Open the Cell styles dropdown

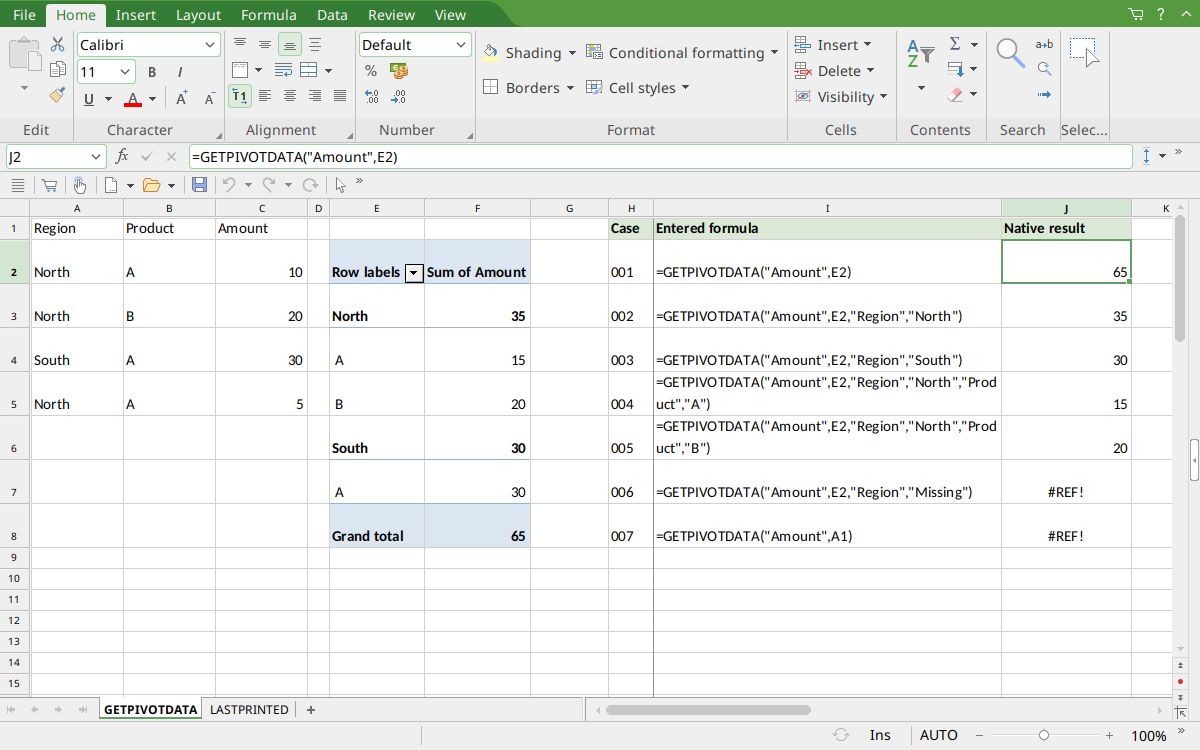point(686,88)
